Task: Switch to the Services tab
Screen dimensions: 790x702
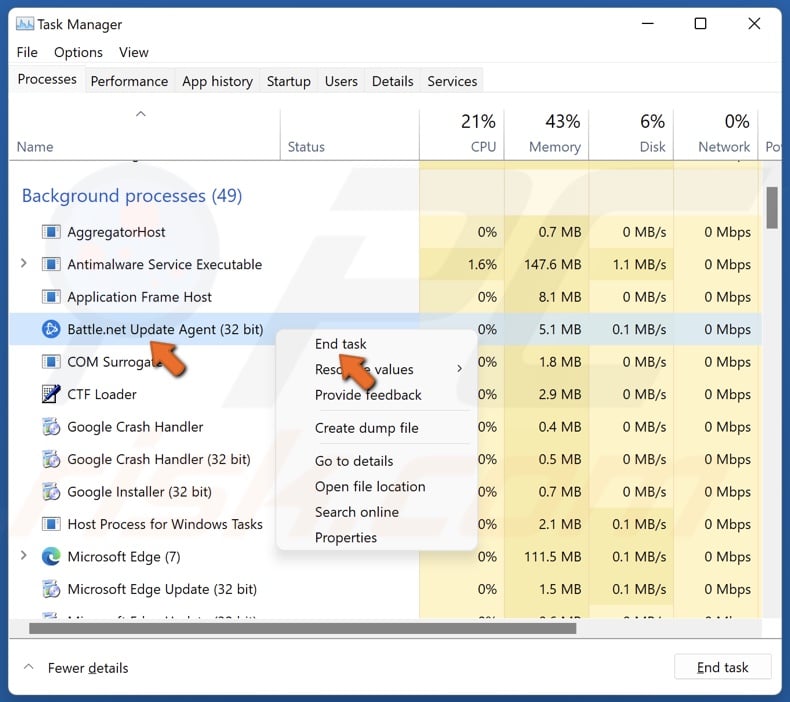Action: pos(452,81)
